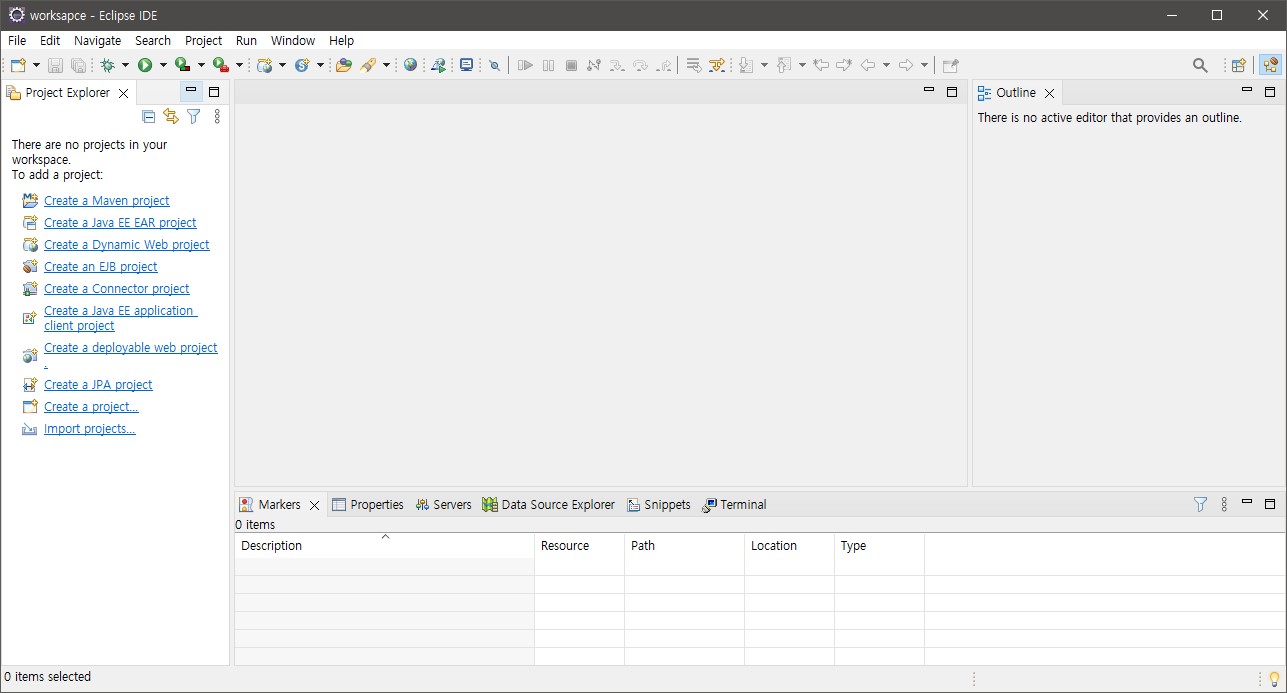The width and height of the screenshot is (1287, 693).
Task: Click the Coverage launch icon
Action: 183,65
